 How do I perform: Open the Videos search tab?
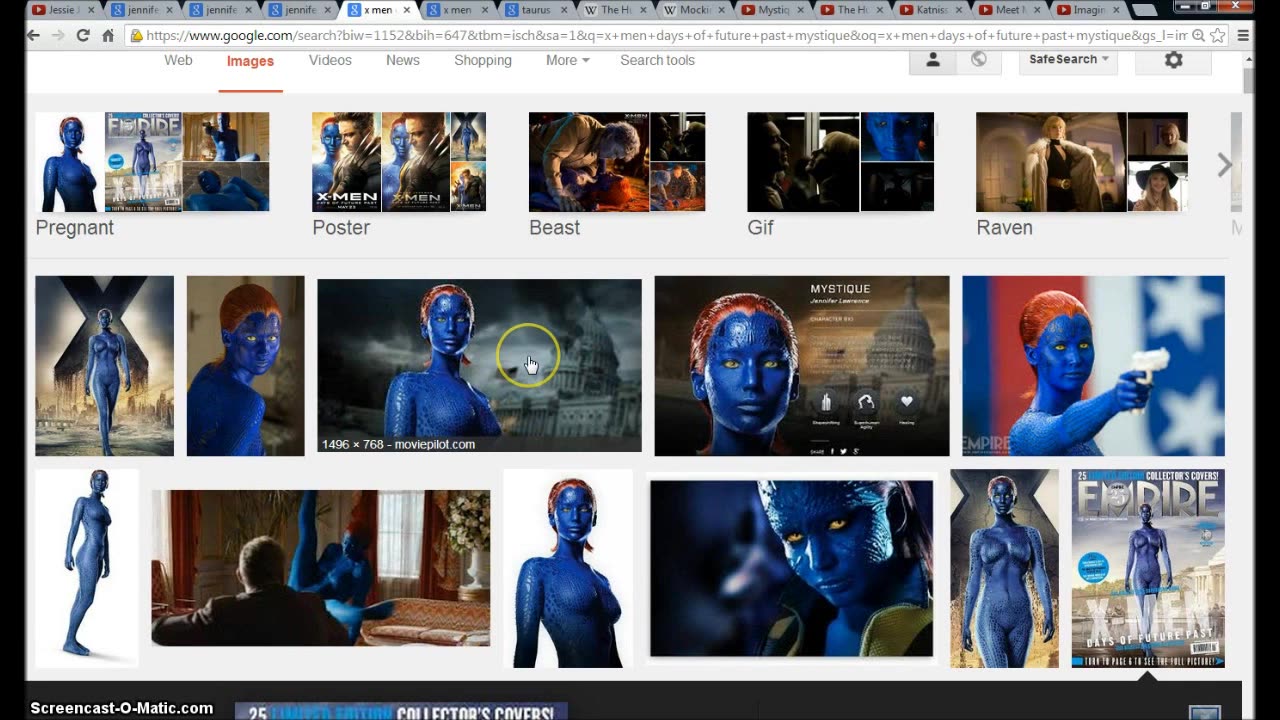pyautogui.click(x=330, y=60)
